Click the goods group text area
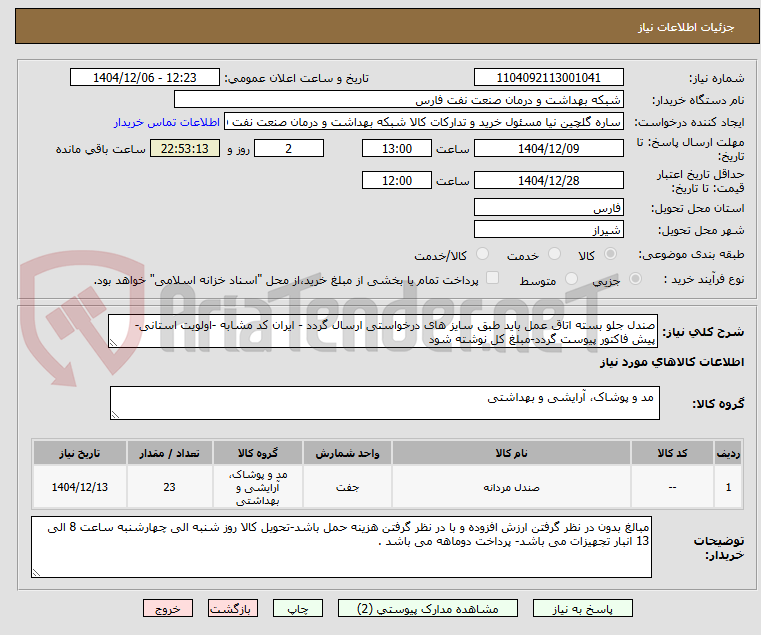Screen dimensions: 761x635 (x=384, y=403)
